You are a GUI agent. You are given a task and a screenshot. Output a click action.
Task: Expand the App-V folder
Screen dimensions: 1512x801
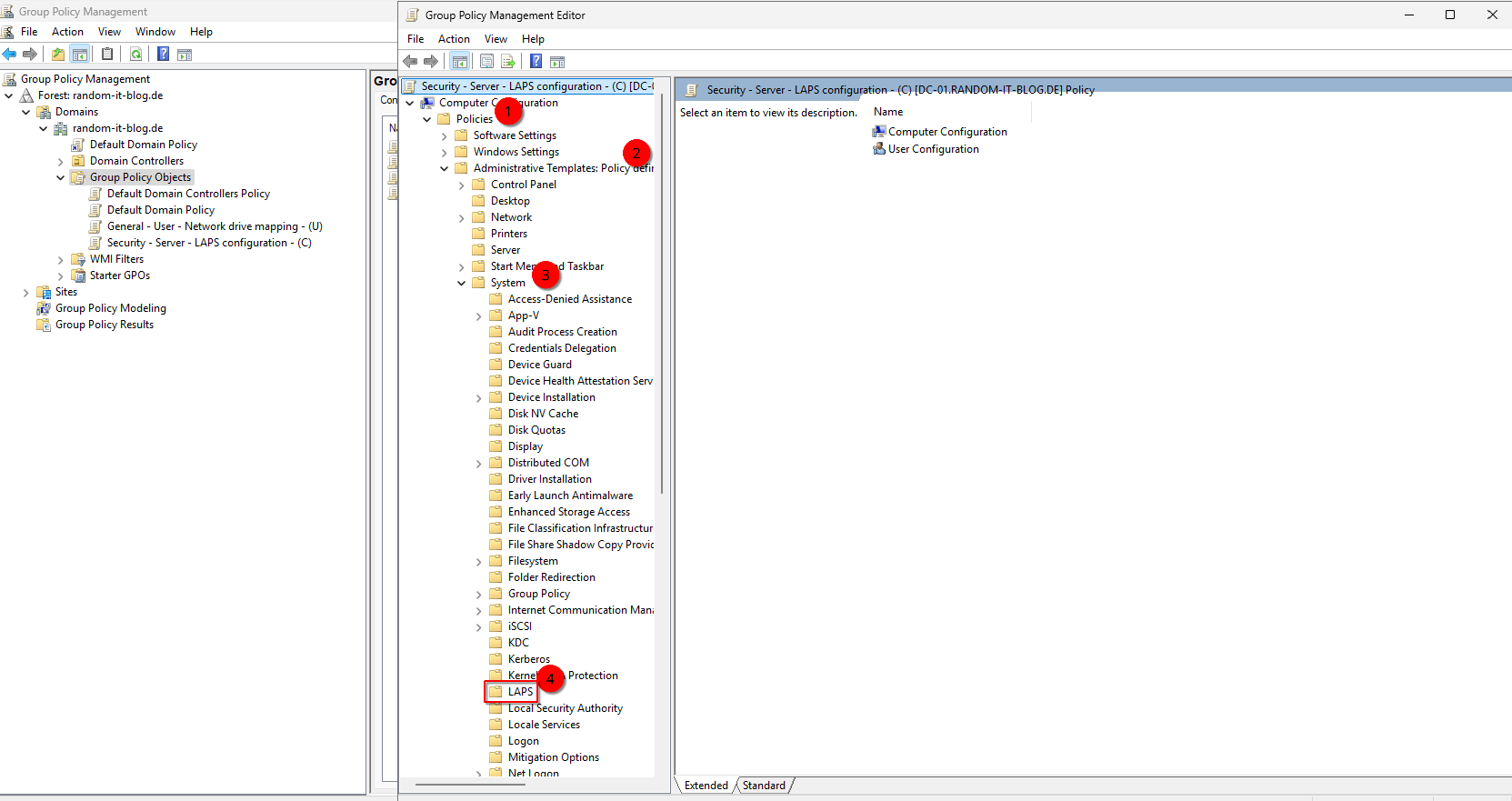479,315
